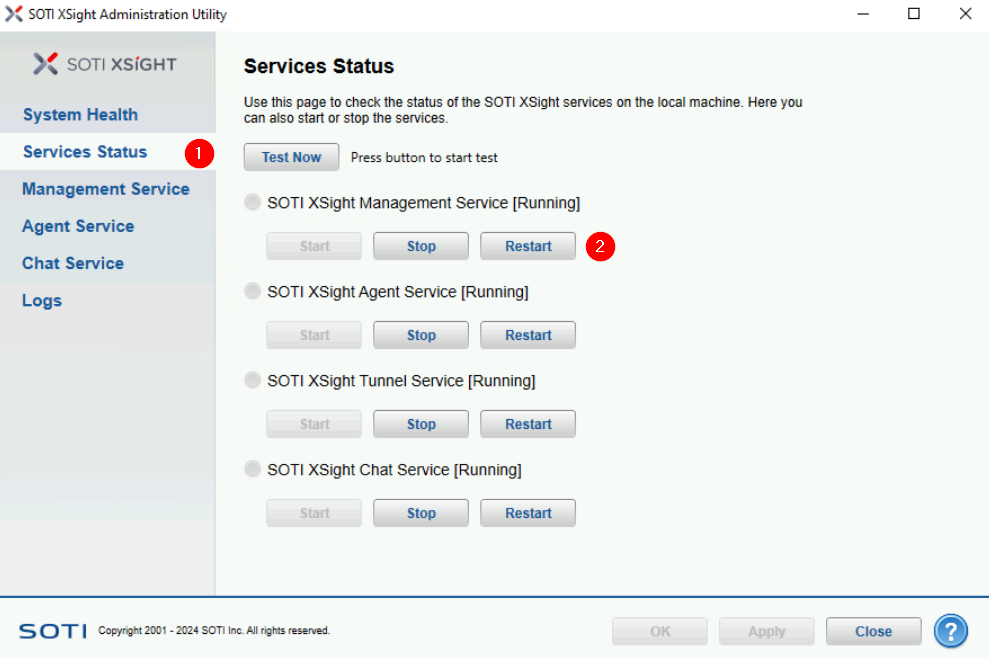The image size is (989, 658).
Task: Go to the Management Service page
Action: [106, 189]
